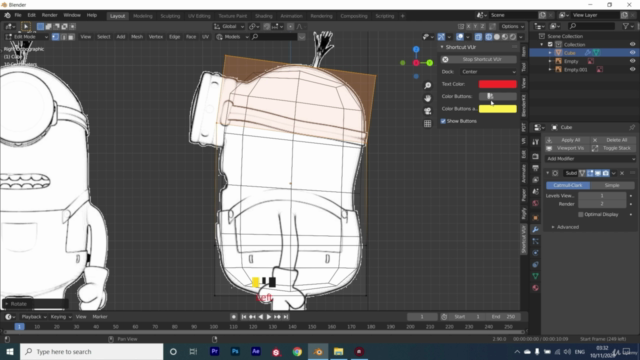Toggle Collection exclude checkbox
The width and height of the screenshot is (640, 360).
pyautogui.click(x=550, y=44)
